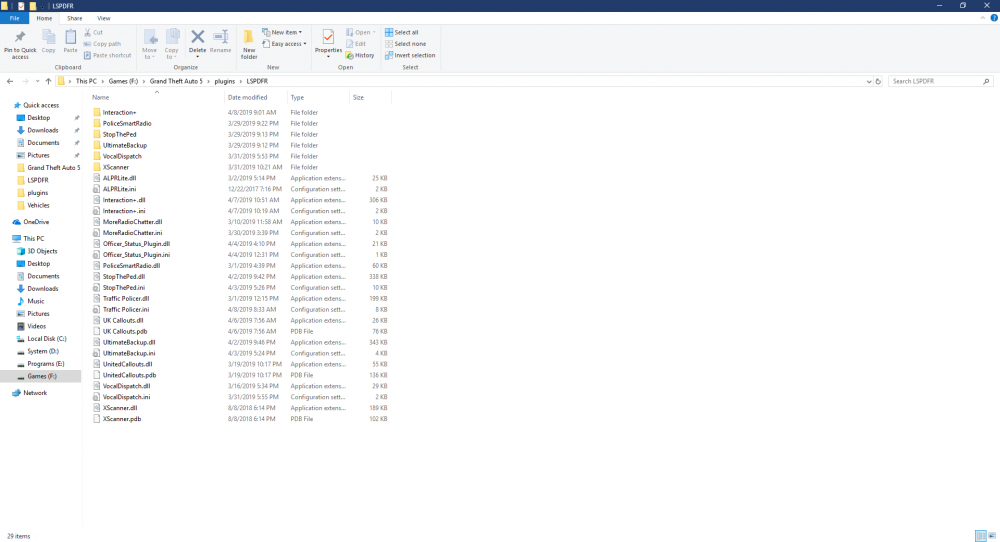Click the Refresh button by address bar
Viewport: 1000px width, 542px height.
pyautogui.click(x=878, y=82)
